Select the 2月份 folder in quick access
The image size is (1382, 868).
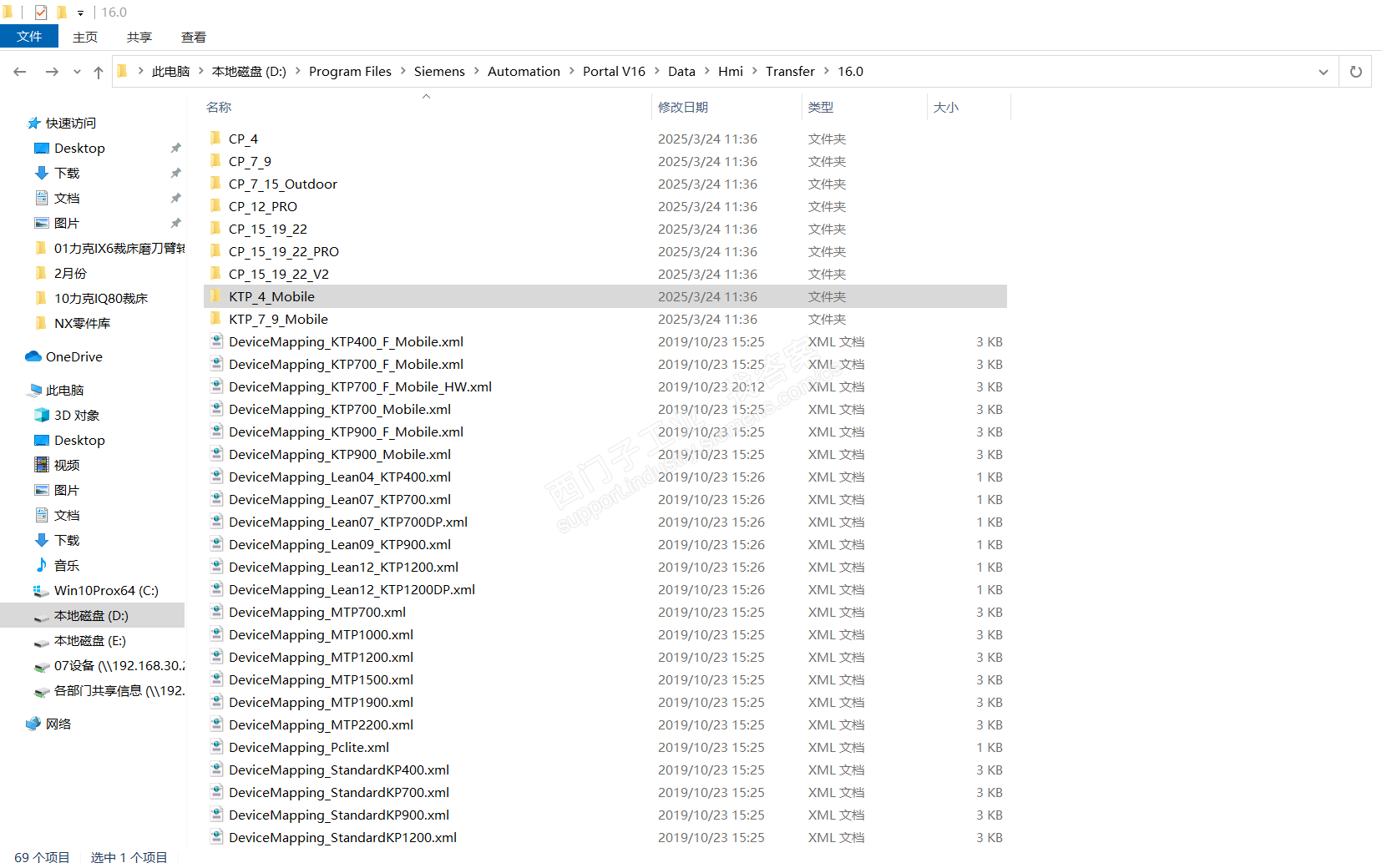[70, 274]
